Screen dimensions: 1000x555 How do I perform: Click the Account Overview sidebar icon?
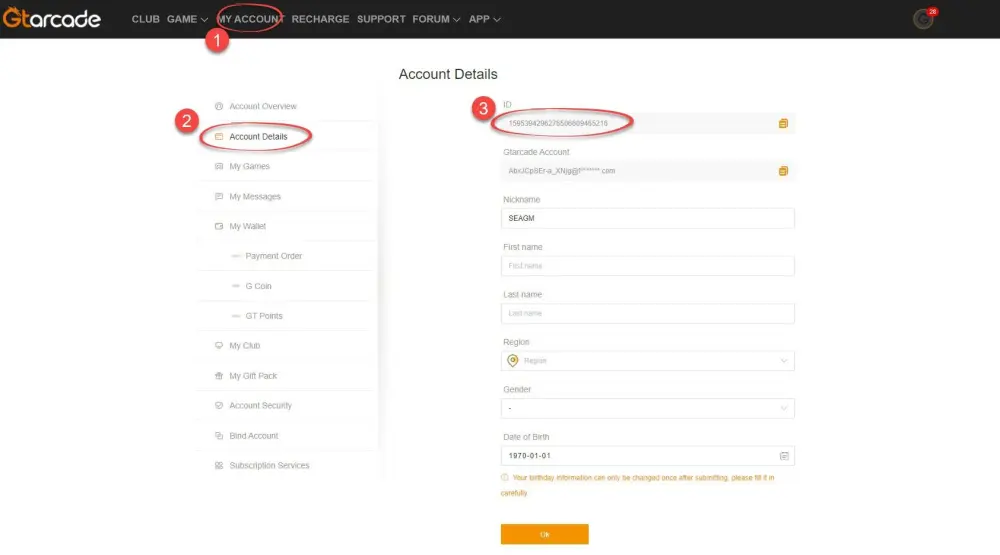[219, 106]
